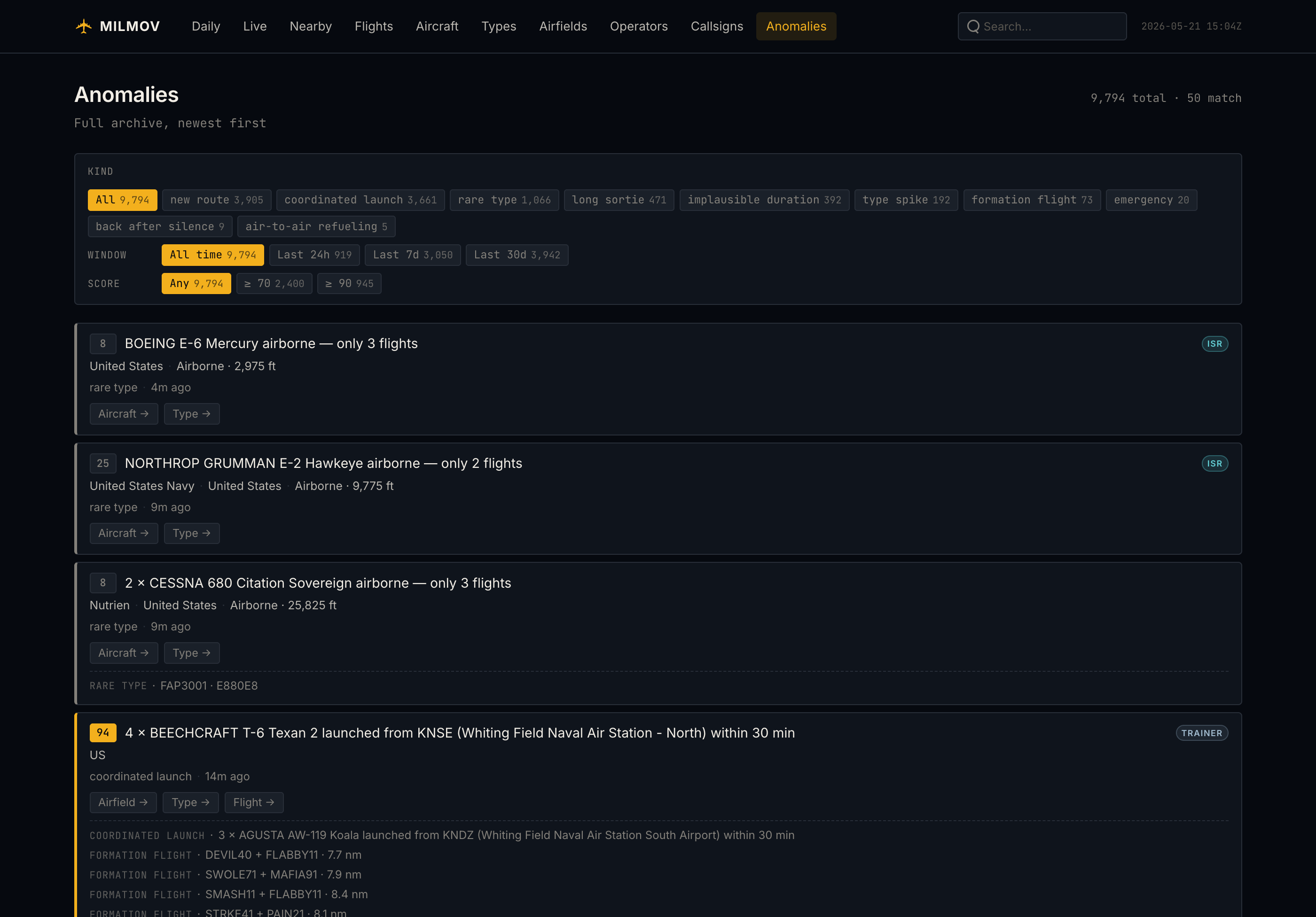Click the Type link on the E-6 Mercury card
This screenshot has height=917, width=1316.
tap(191, 413)
